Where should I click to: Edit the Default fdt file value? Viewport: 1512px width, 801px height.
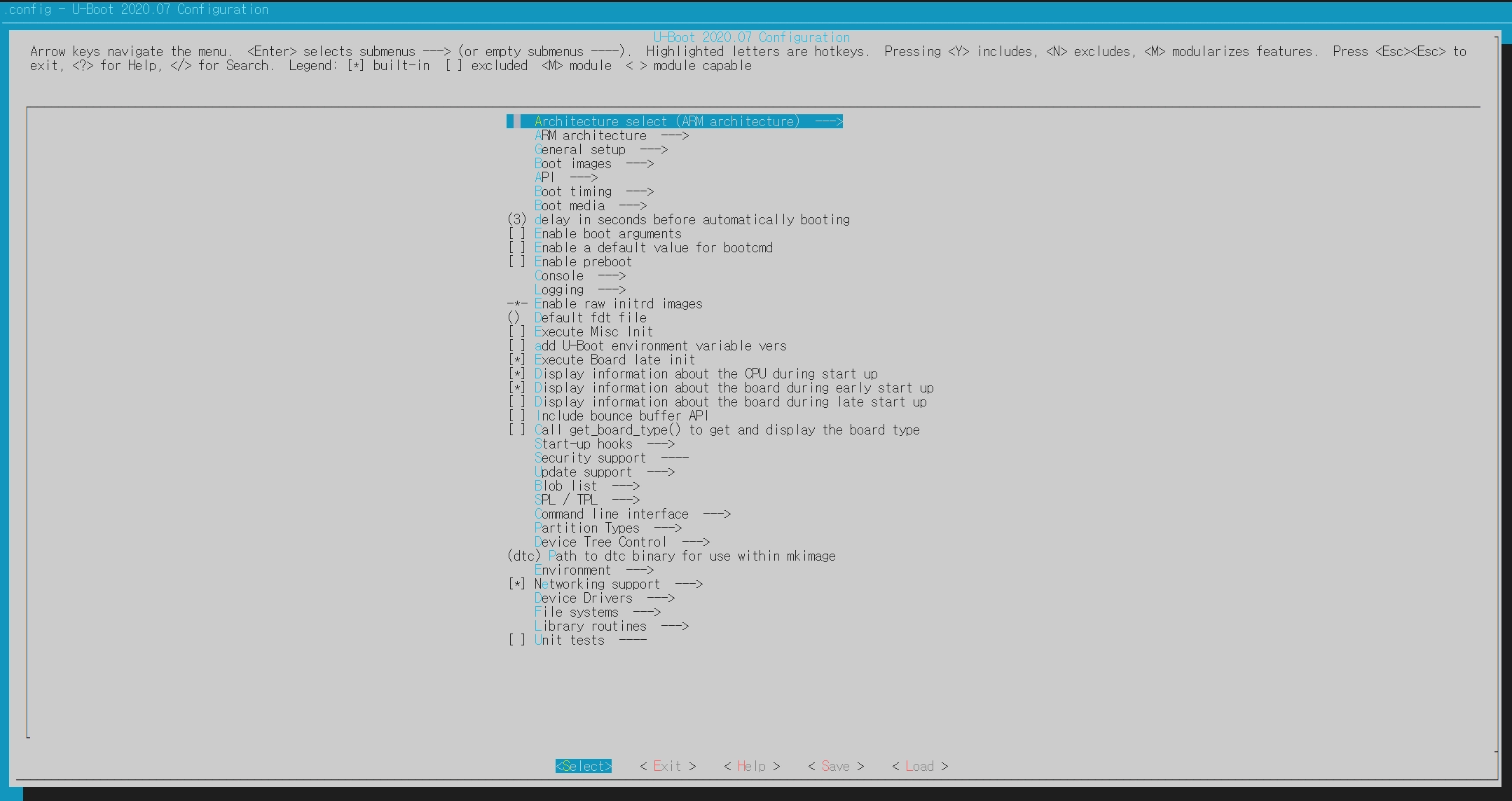point(577,317)
